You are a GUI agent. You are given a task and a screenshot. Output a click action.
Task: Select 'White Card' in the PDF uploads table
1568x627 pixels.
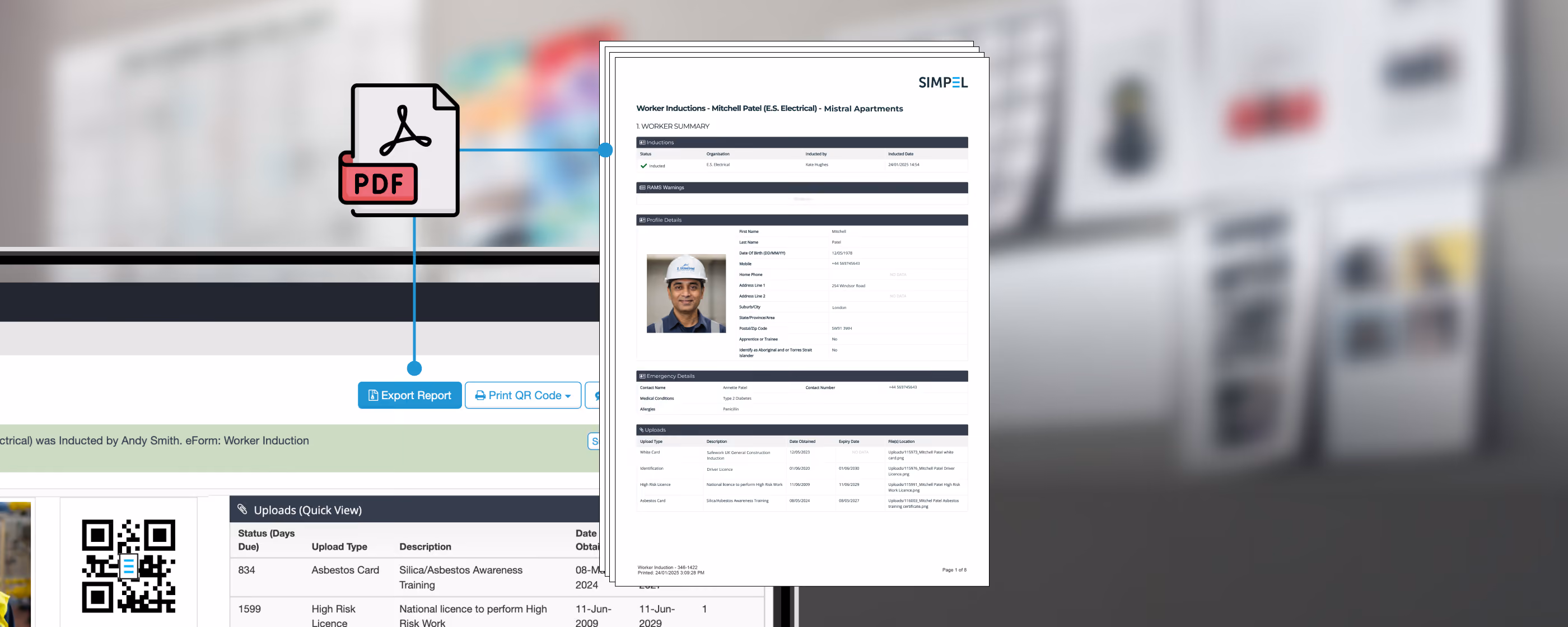pos(650,452)
